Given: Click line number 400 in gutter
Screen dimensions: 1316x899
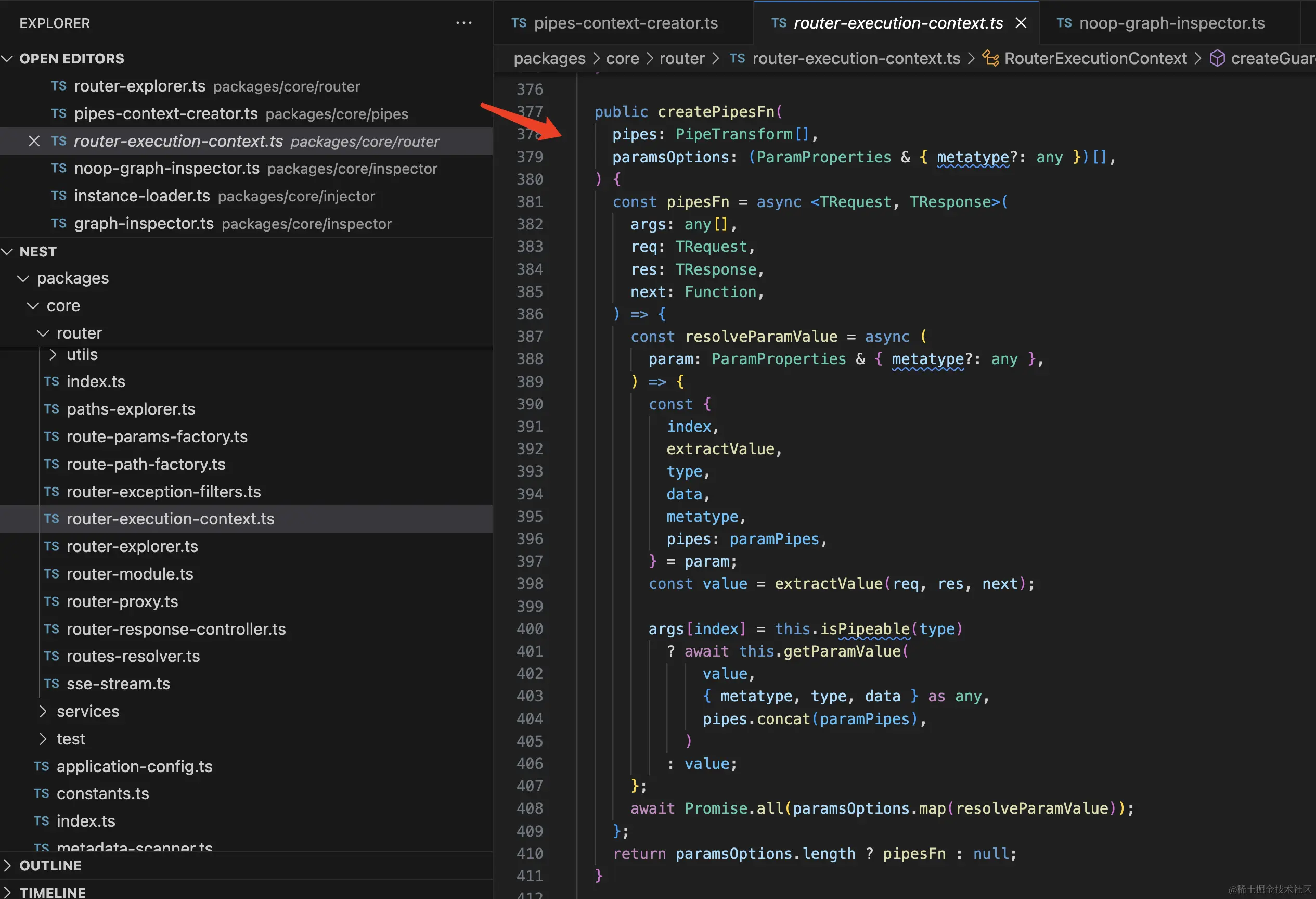Looking at the screenshot, I should point(530,629).
